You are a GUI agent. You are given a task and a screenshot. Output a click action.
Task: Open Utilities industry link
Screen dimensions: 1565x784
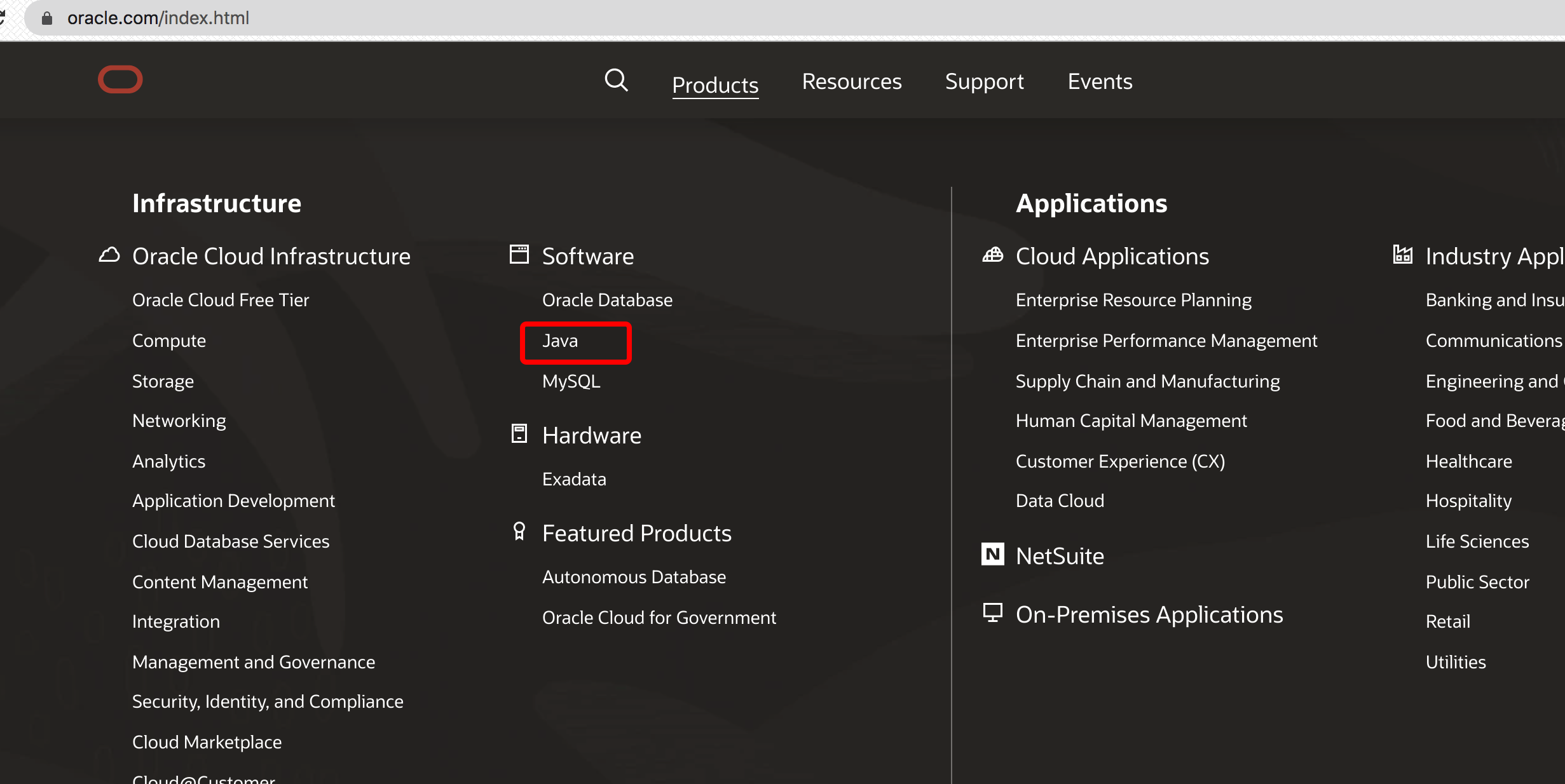(1456, 662)
